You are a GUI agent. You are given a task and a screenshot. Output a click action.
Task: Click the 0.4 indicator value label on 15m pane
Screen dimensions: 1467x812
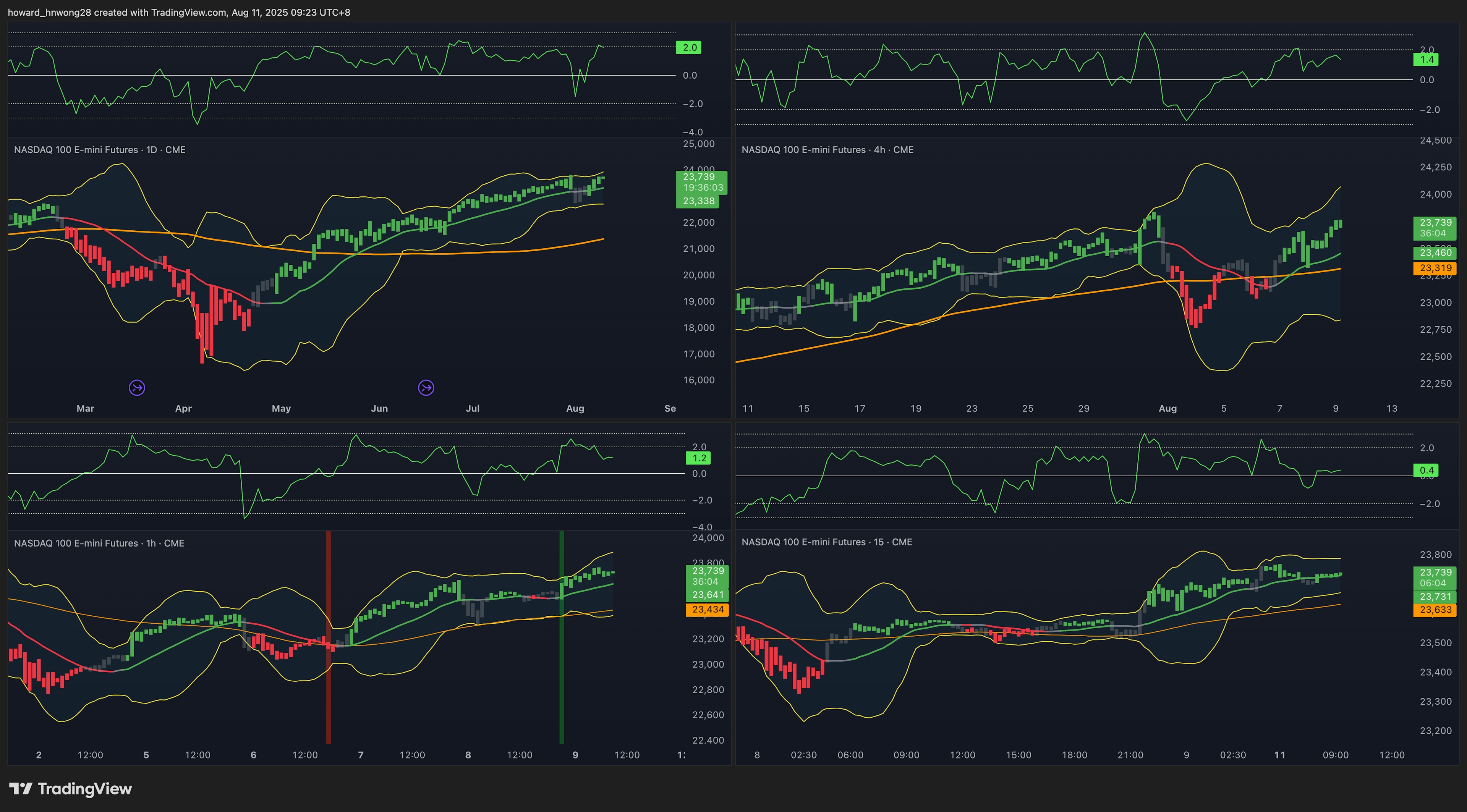coord(1426,470)
